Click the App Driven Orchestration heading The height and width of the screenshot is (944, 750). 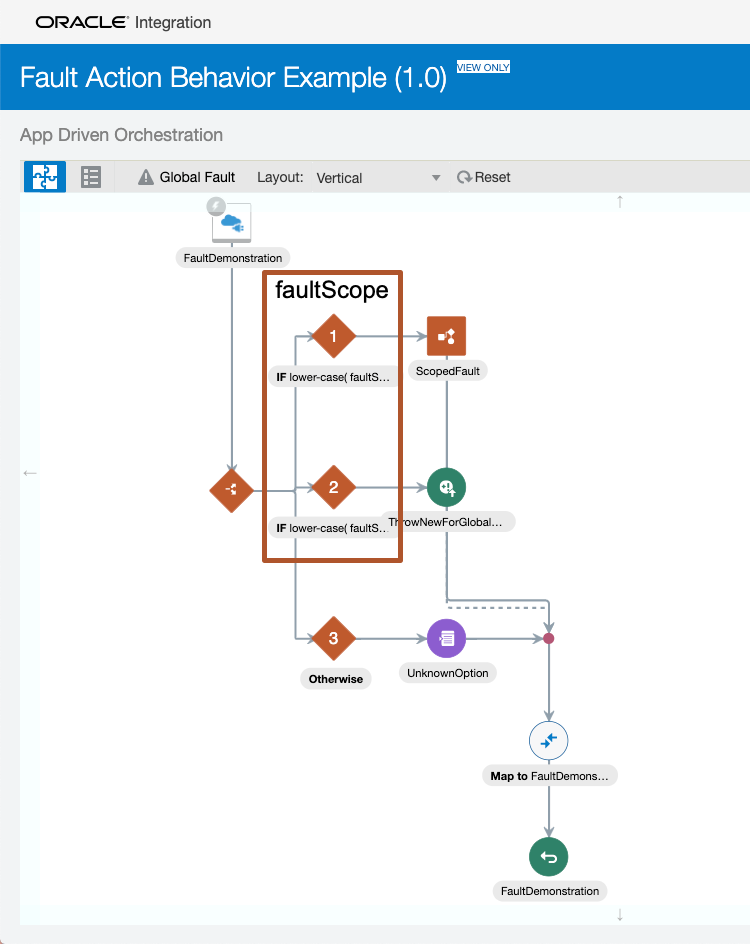tap(122, 135)
